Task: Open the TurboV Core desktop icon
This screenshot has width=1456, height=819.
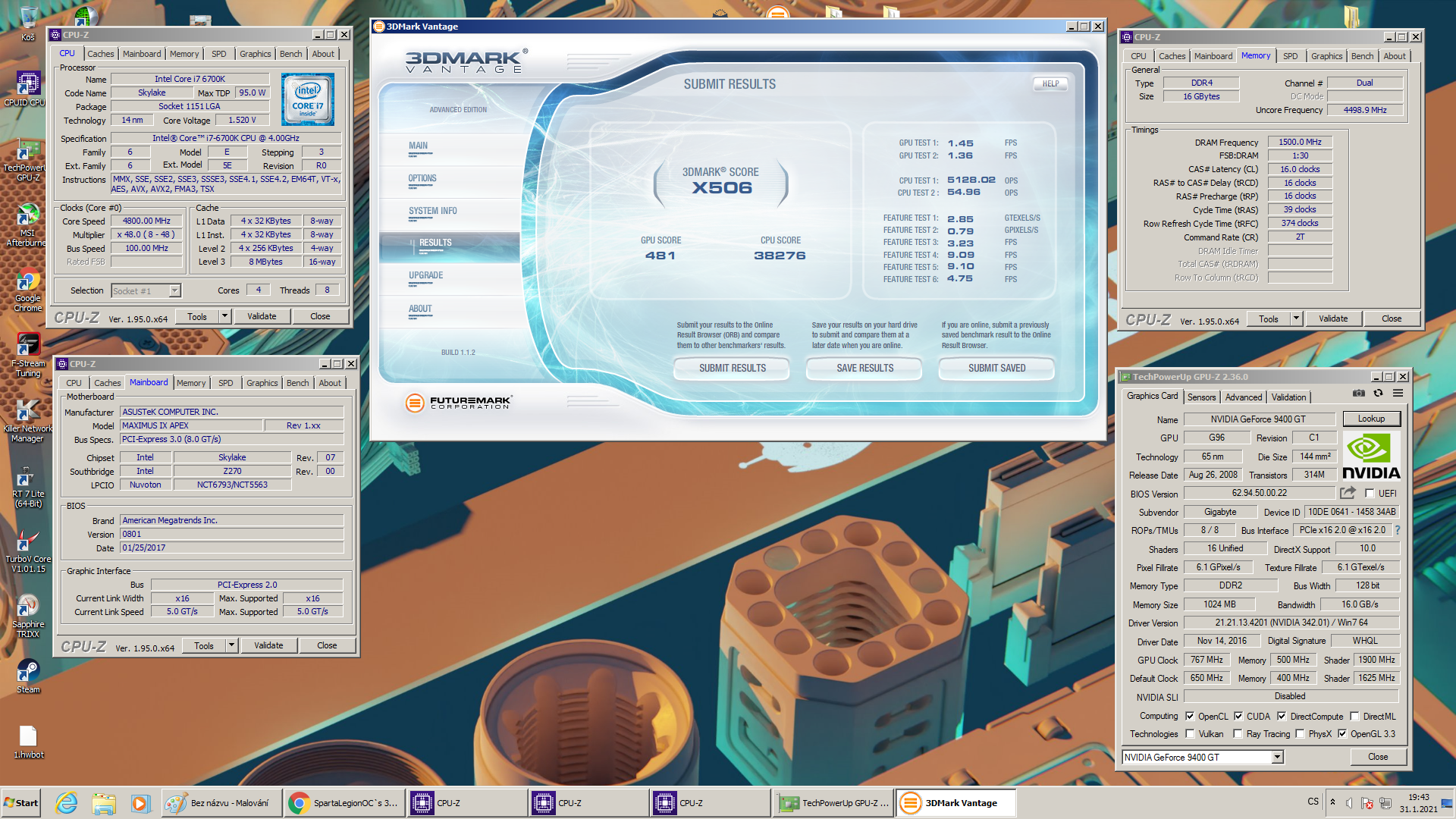Action: 27,551
